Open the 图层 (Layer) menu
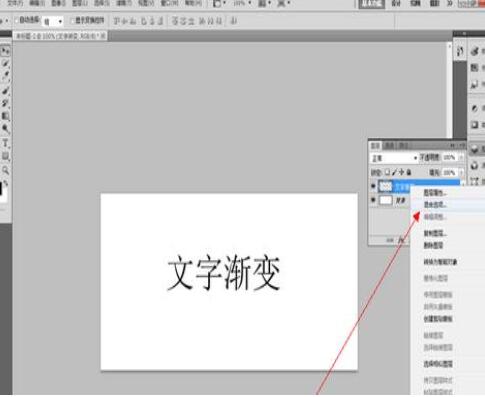This screenshot has width=485, height=397. pyautogui.click(x=80, y=3)
